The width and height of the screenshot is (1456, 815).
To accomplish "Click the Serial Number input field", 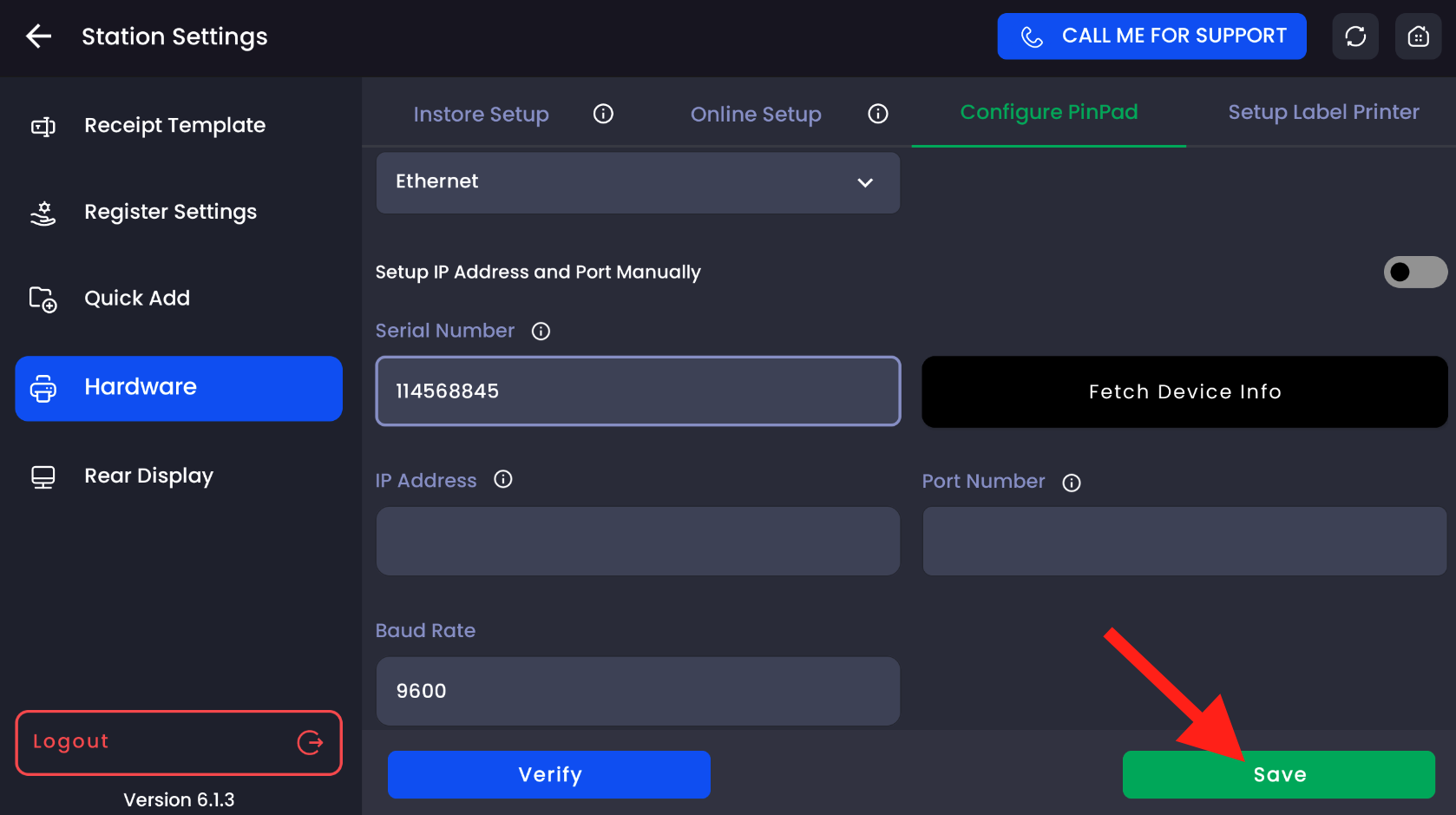I will click(x=638, y=391).
